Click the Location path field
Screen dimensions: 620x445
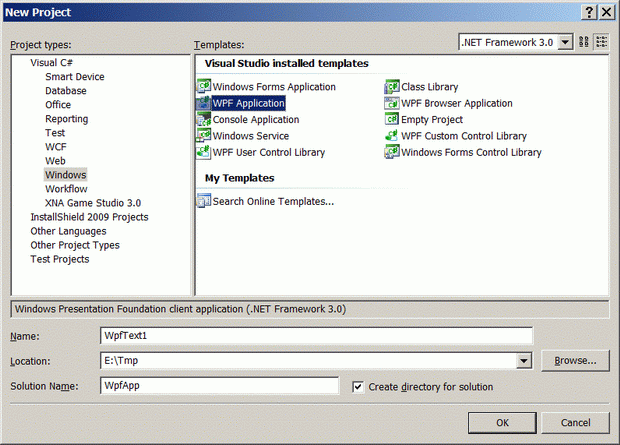point(308,361)
